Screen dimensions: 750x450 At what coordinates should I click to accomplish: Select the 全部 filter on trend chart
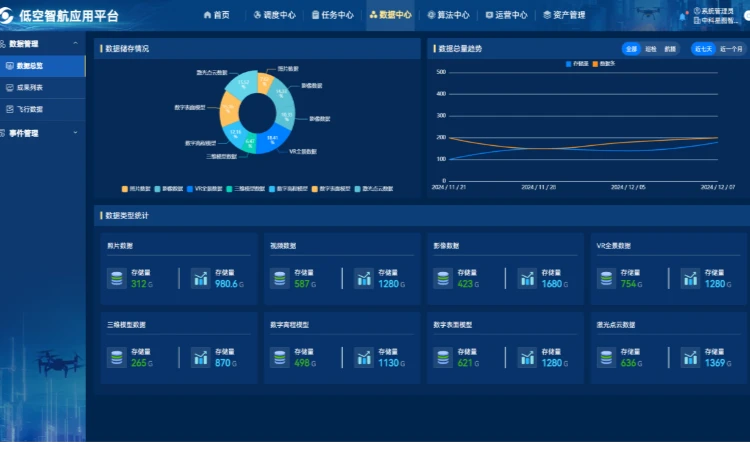click(x=631, y=48)
